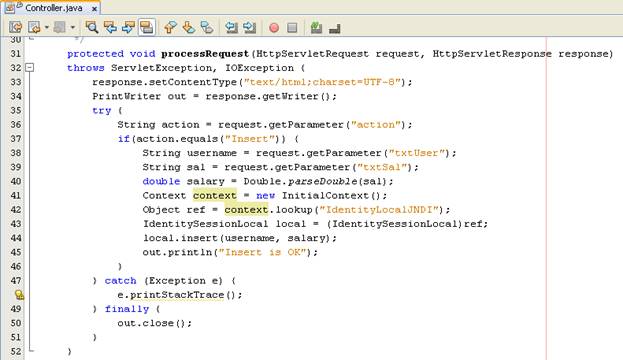This screenshot has width=623, height=360.
Task: Toggle bookmark on current line
Action: point(207,27)
